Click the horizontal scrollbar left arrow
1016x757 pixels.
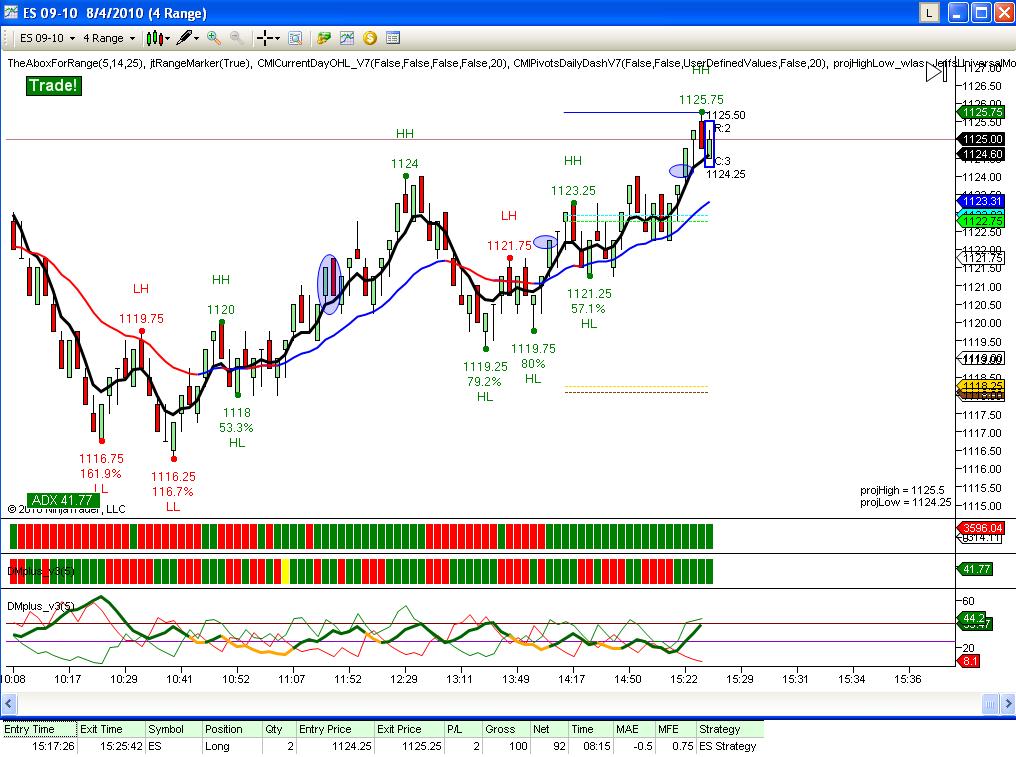(8, 703)
